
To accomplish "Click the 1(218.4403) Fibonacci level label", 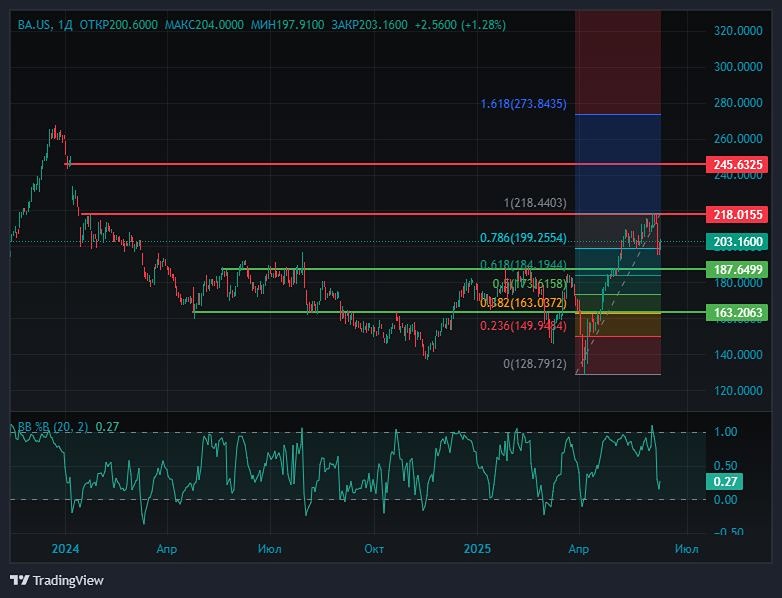I will click(x=535, y=203).
